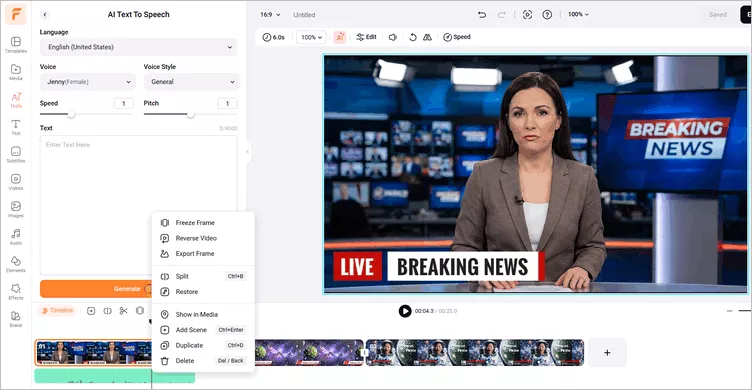The height and width of the screenshot is (390, 752).
Task: Click the split icon in timeline toolbar
Action: coord(107,311)
